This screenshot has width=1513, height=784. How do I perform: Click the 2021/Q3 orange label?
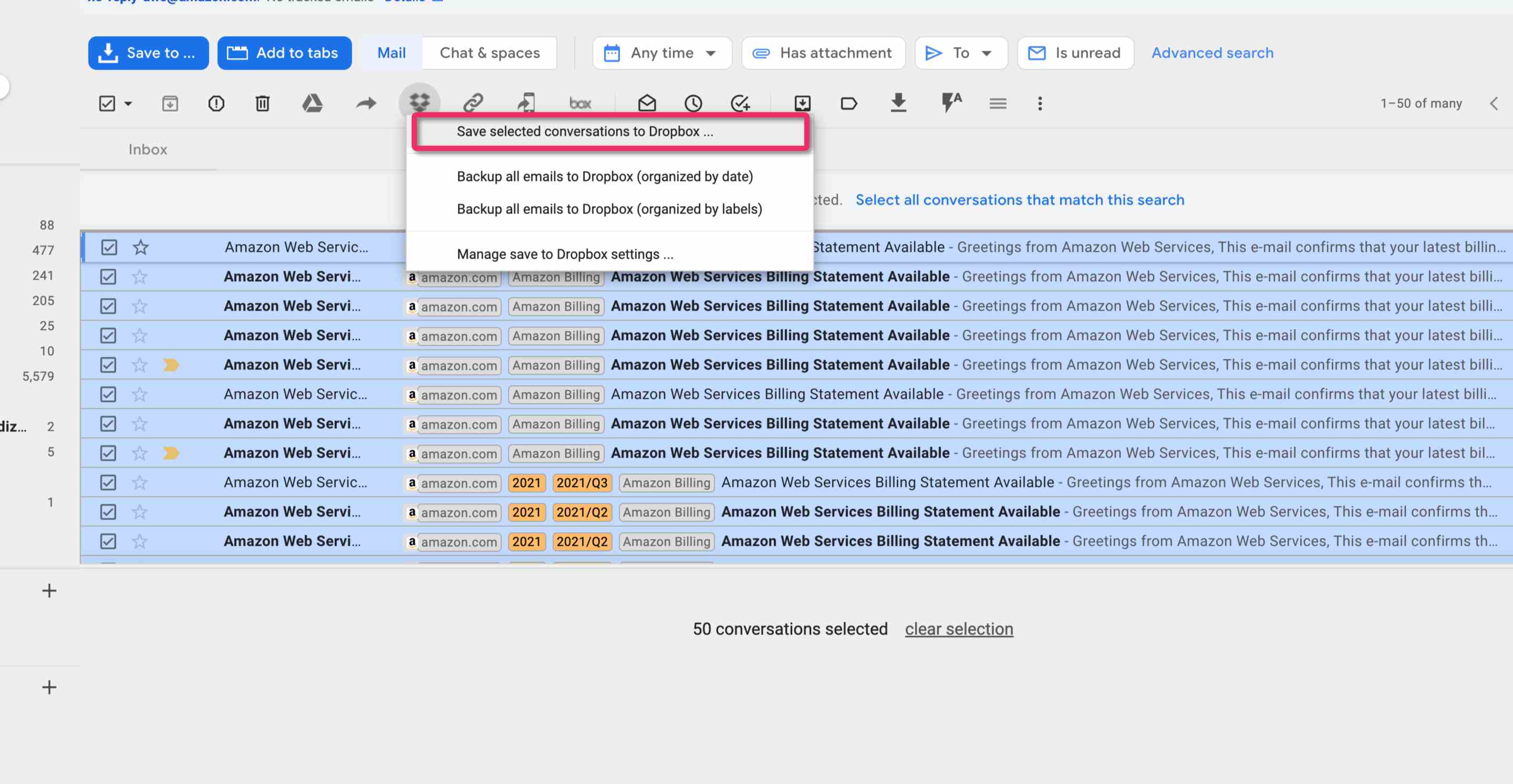(582, 483)
